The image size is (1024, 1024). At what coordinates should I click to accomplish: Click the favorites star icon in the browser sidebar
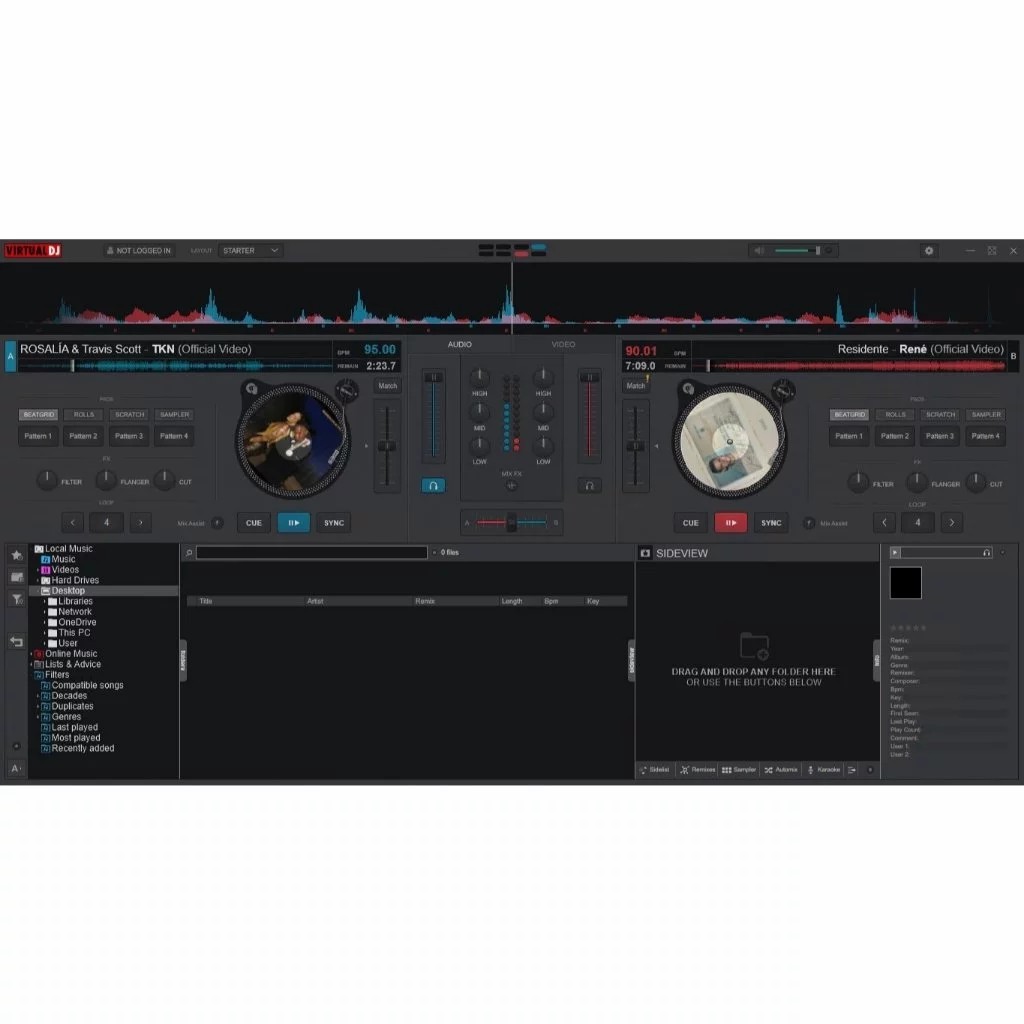(17, 555)
